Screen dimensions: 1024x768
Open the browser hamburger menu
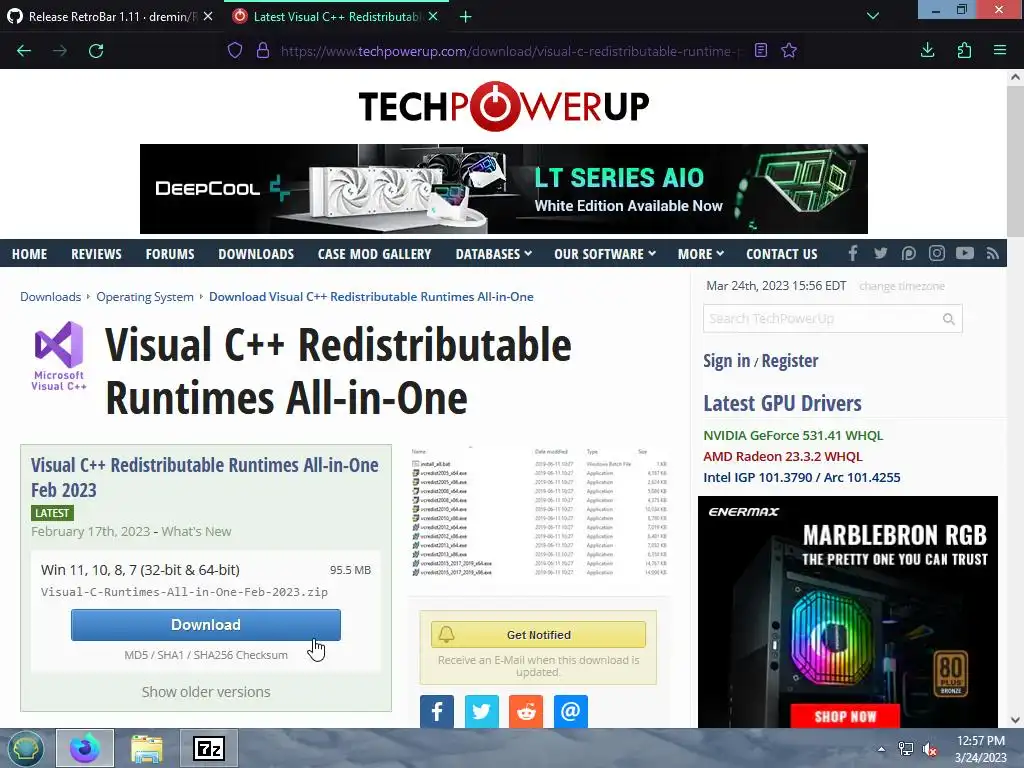click(x=1000, y=50)
